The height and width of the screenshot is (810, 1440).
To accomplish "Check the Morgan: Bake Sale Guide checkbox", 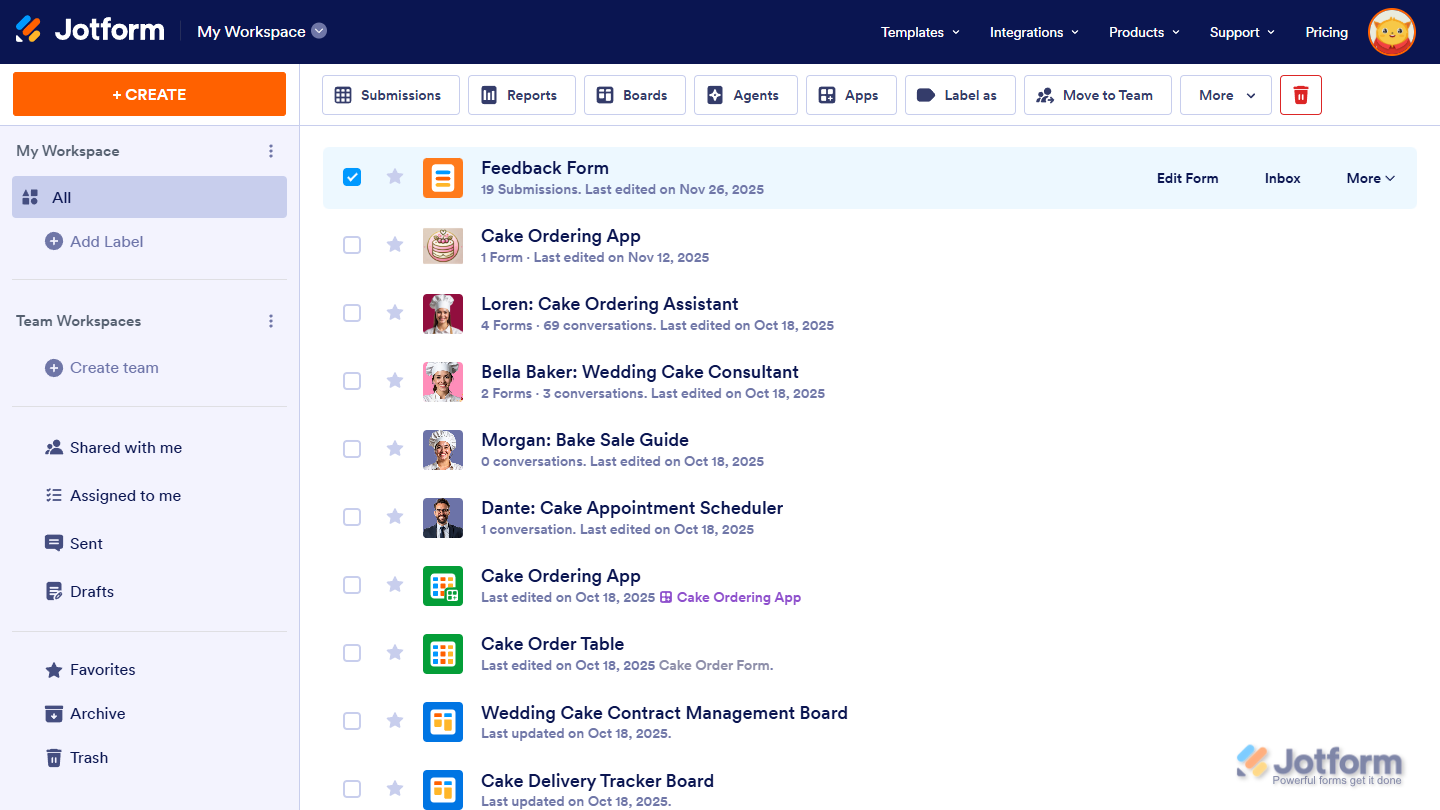I will (x=352, y=449).
